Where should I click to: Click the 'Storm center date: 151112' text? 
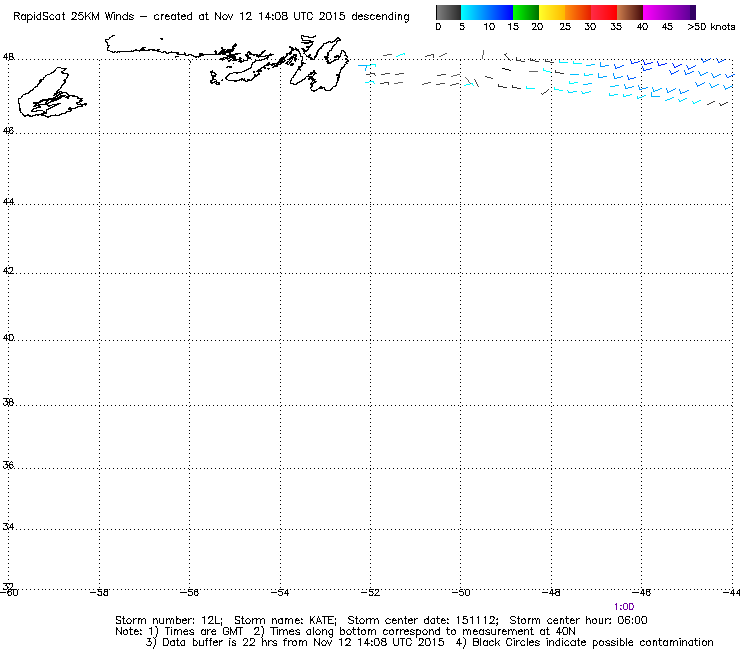(x=423, y=620)
